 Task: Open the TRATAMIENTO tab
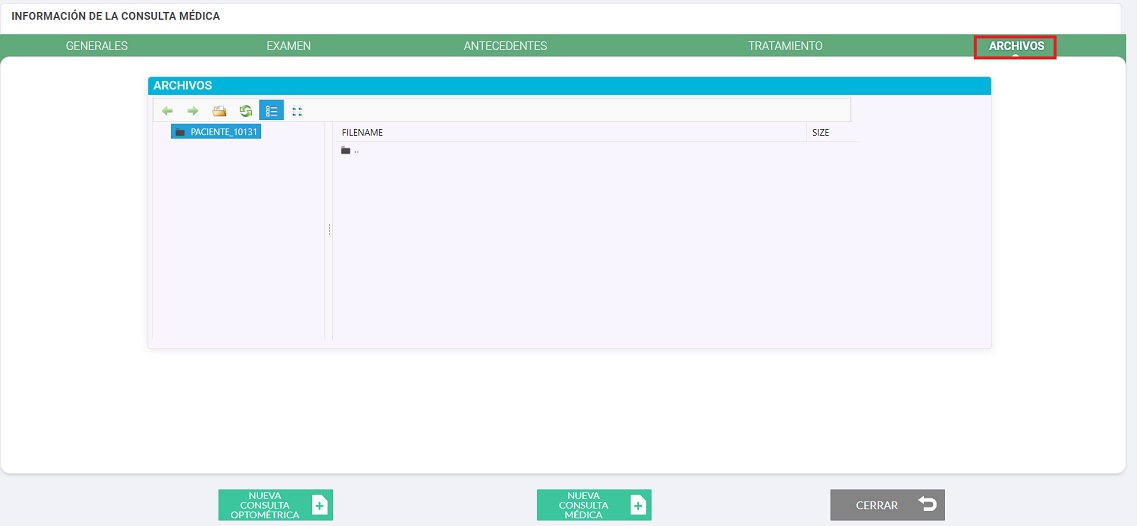click(785, 46)
